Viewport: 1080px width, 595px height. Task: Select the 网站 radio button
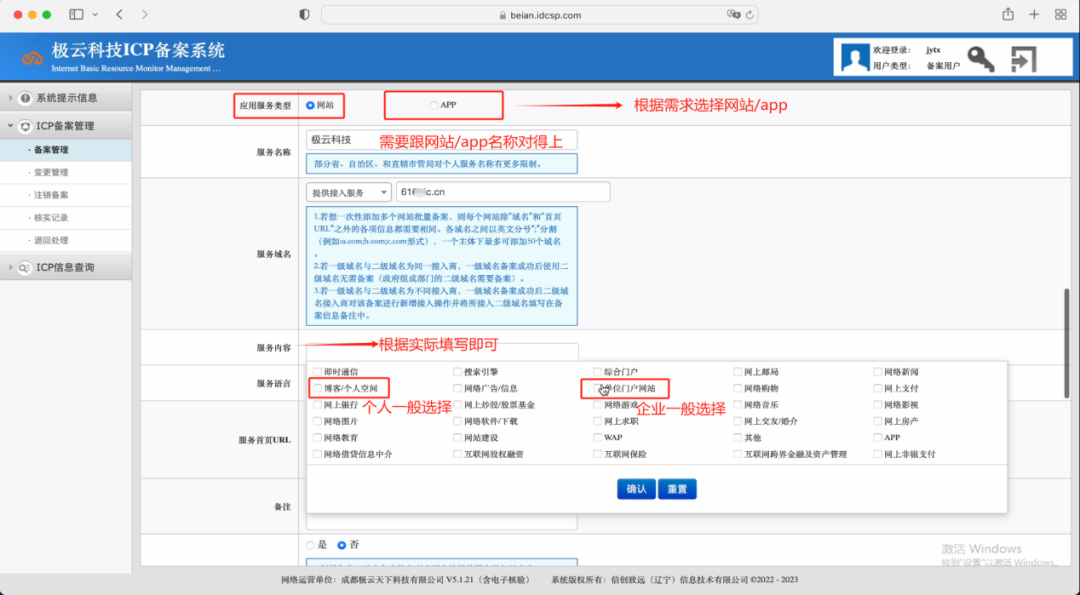click(x=311, y=105)
